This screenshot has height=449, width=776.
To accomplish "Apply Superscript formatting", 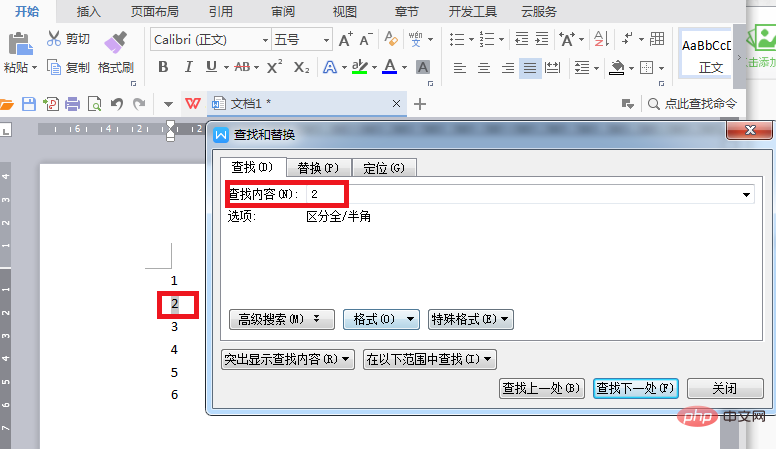I will click(274, 67).
